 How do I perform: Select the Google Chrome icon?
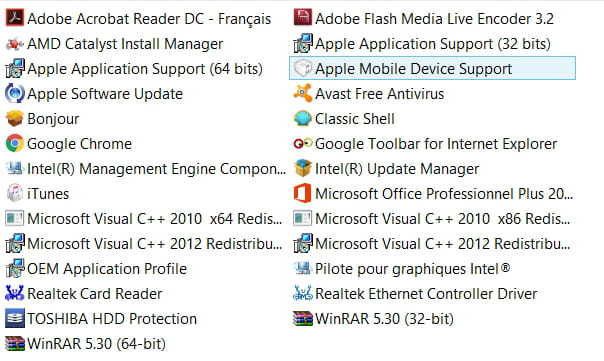pos(15,143)
